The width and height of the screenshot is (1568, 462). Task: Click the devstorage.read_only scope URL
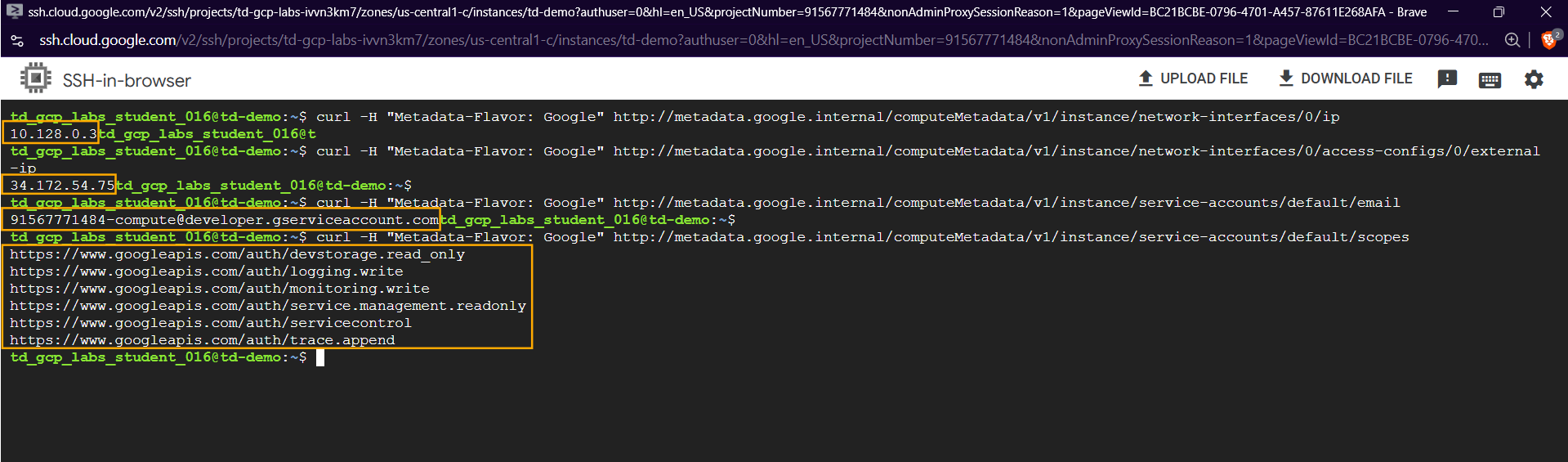click(x=237, y=254)
